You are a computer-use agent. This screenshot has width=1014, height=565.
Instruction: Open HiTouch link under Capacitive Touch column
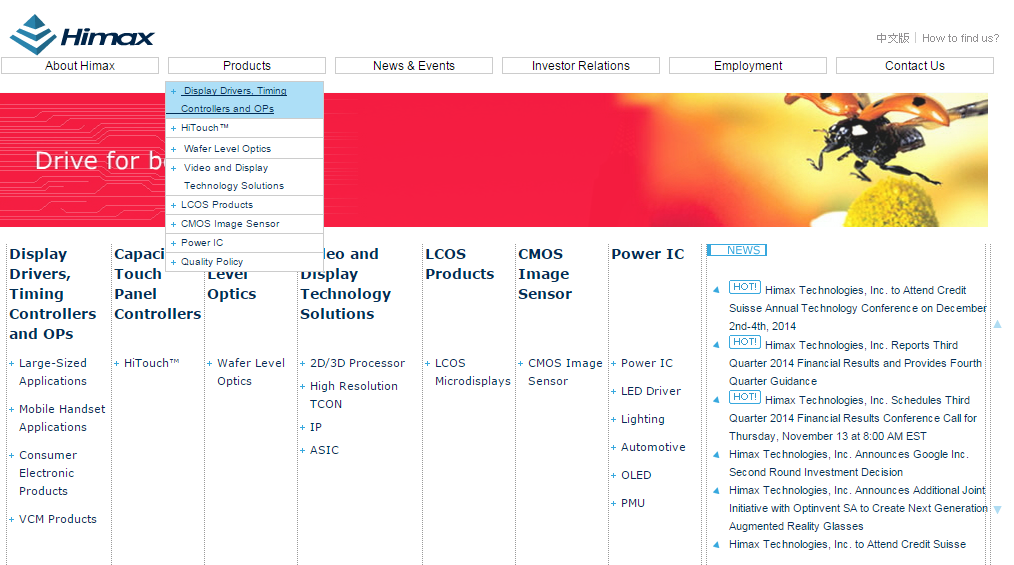click(151, 363)
